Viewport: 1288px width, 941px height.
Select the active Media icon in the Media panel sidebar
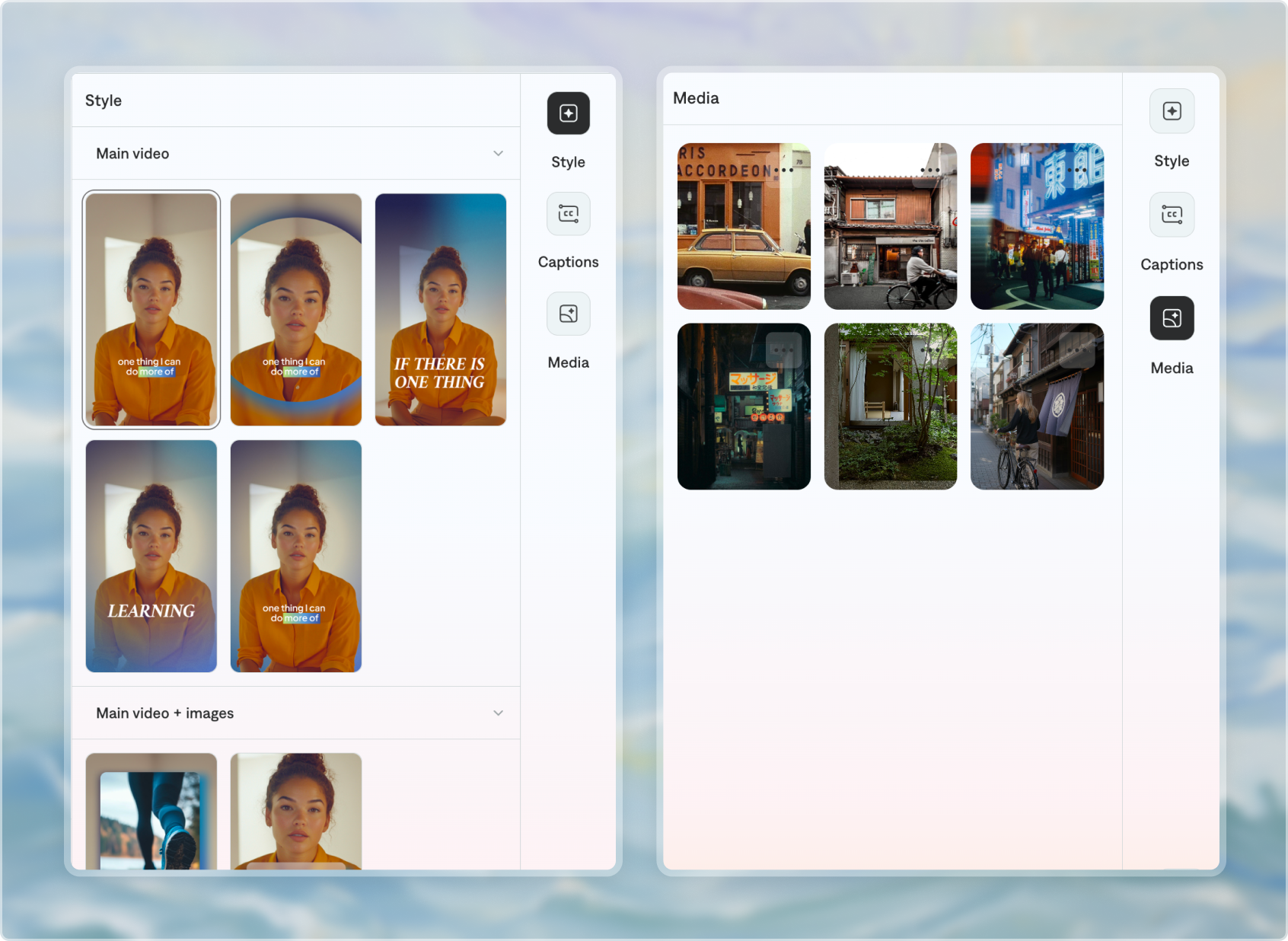(x=1172, y=318)
